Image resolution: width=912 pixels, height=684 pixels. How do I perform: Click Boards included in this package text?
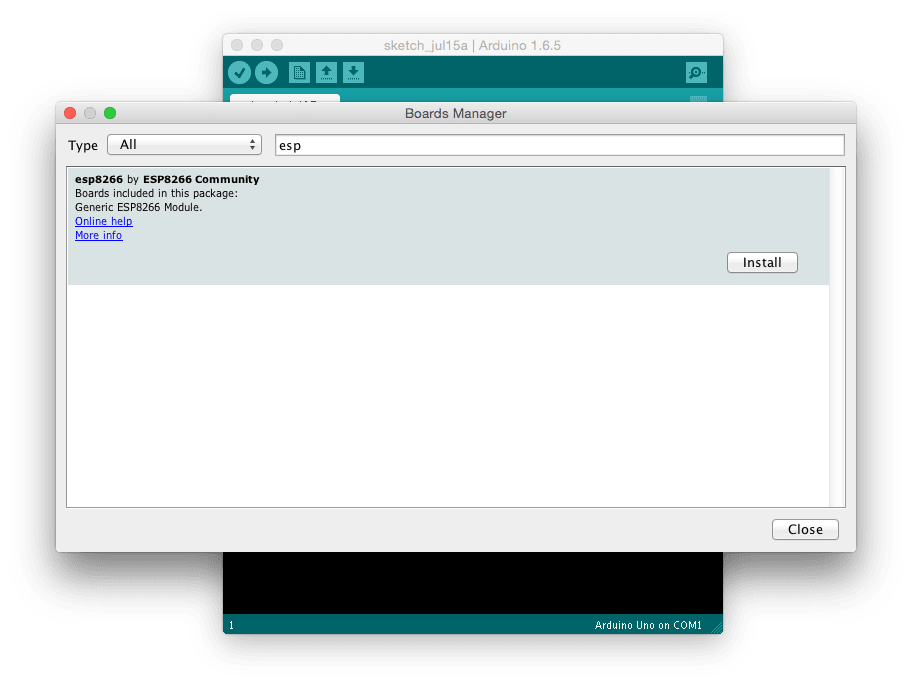pyautogui.click(x=156, y=193)
